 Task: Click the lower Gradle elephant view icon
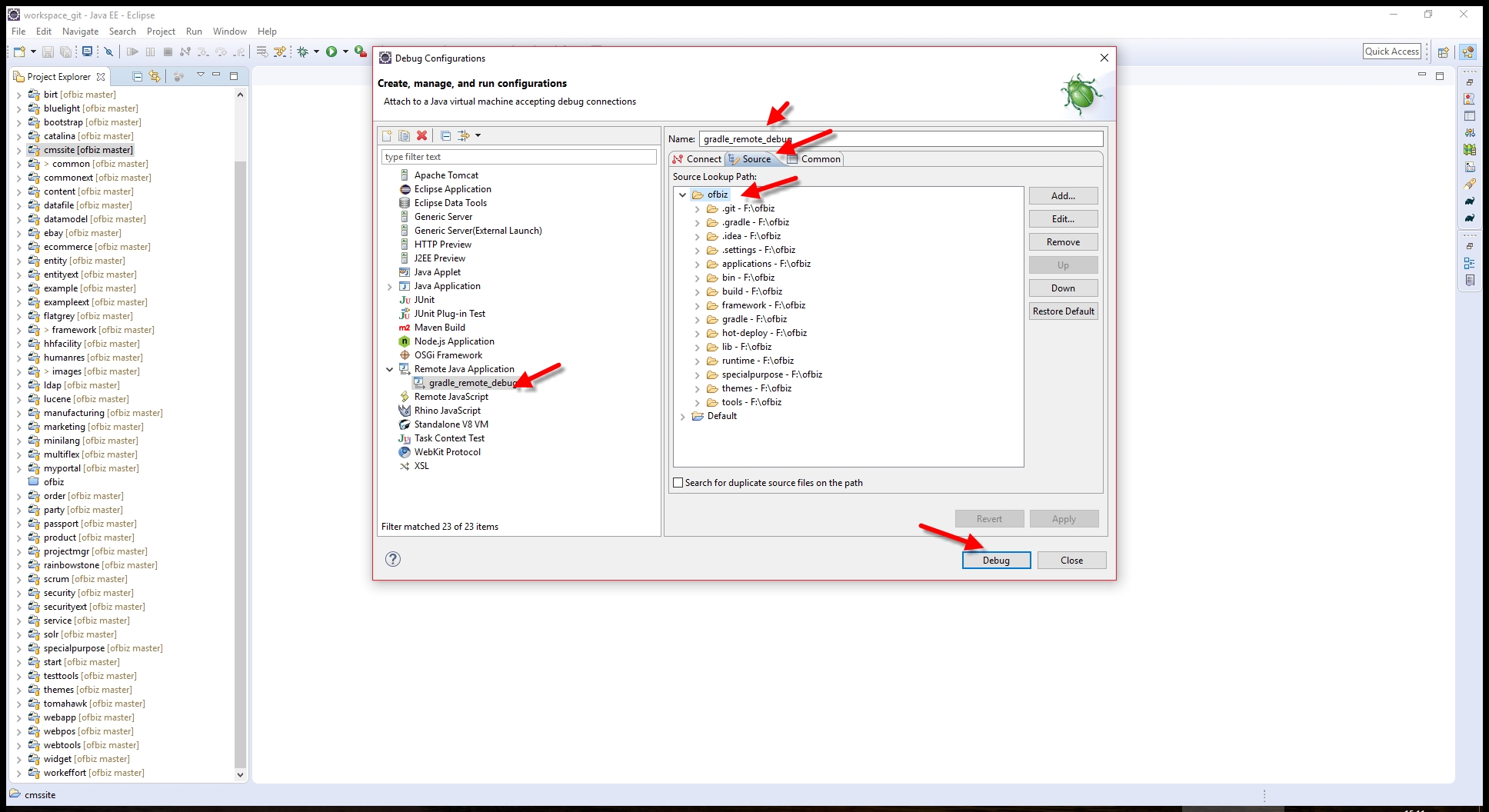click(1470, 218)
